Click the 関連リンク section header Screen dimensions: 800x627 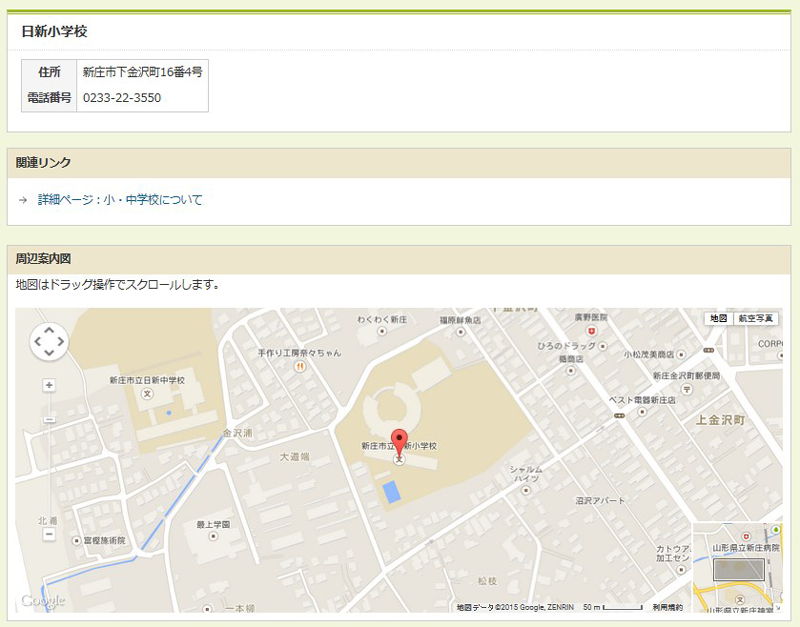click(399, 163)
